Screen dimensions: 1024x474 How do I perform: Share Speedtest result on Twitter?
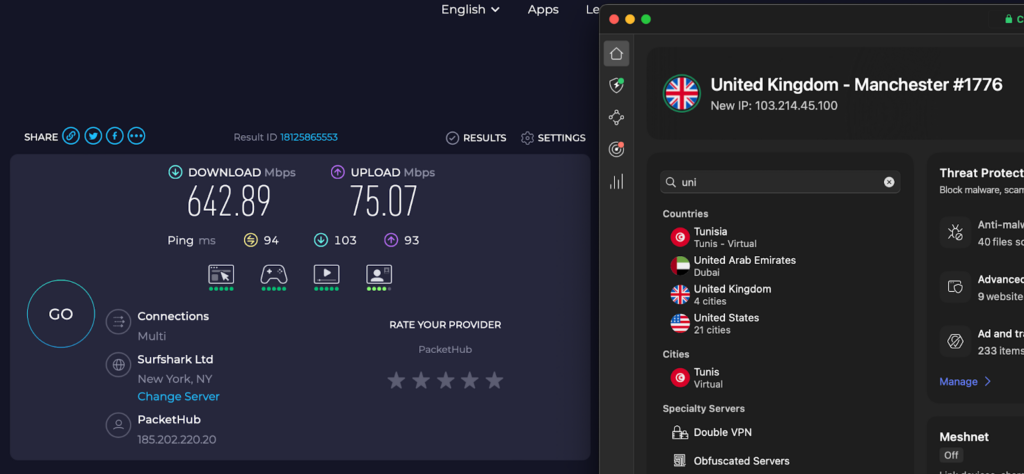coord(93,136)
